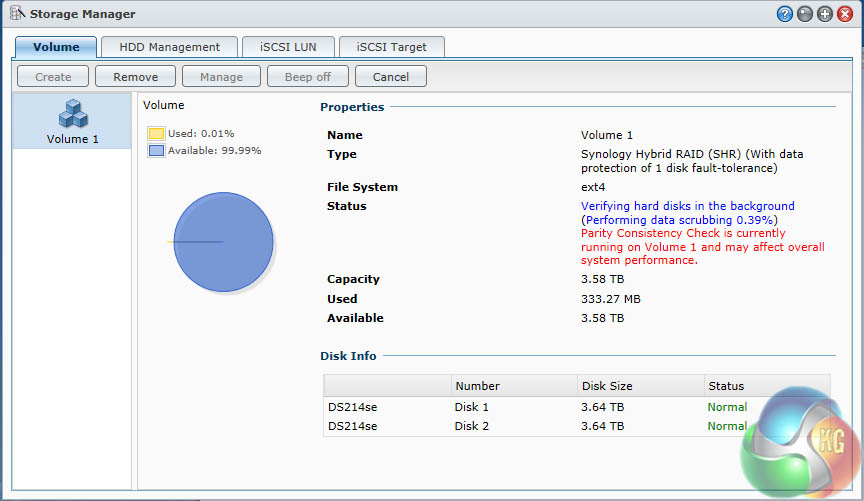
Task: Open help with the question mark icon
Action: (x=785, y=15)
